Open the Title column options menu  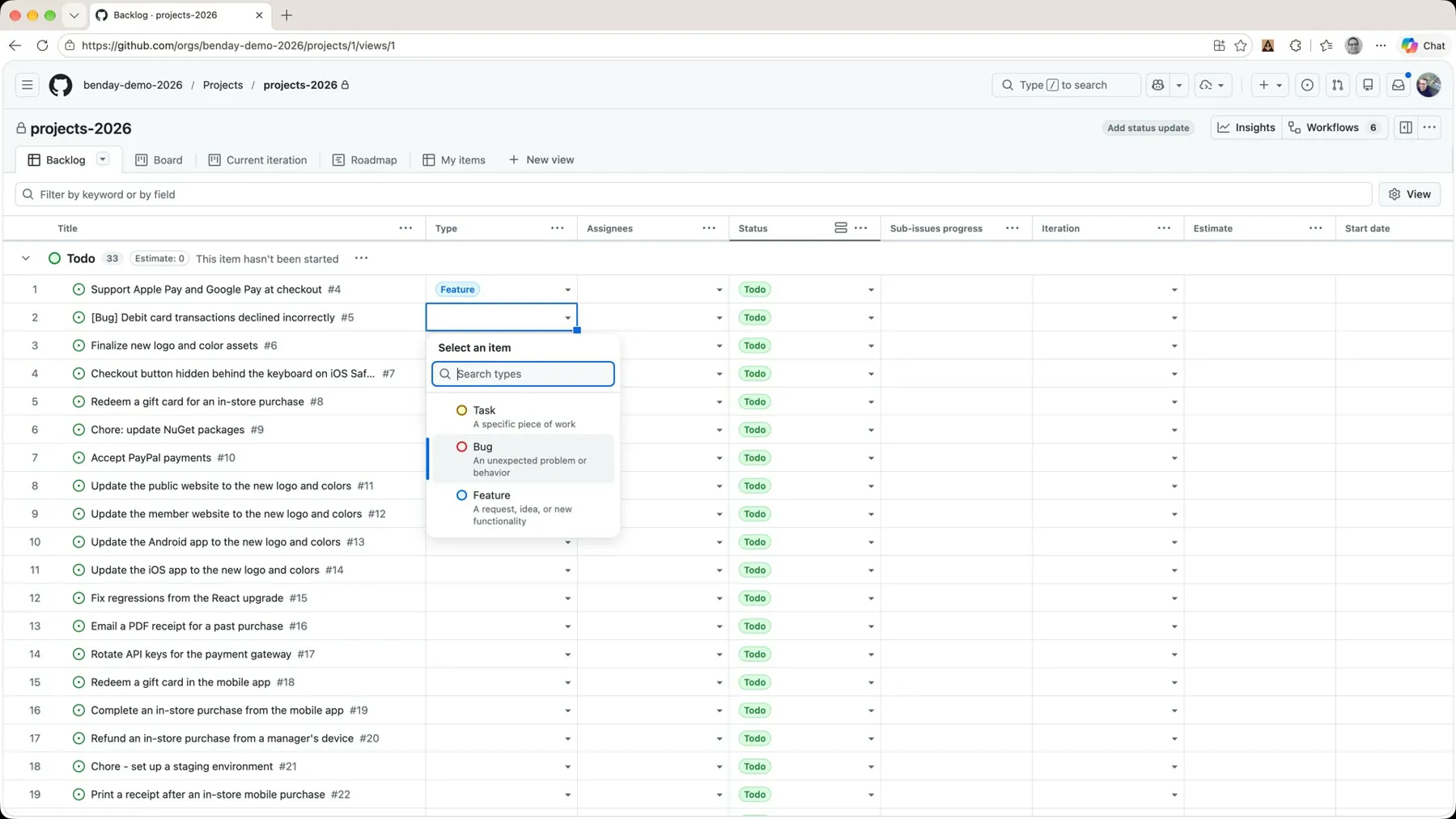pos(405,228)
